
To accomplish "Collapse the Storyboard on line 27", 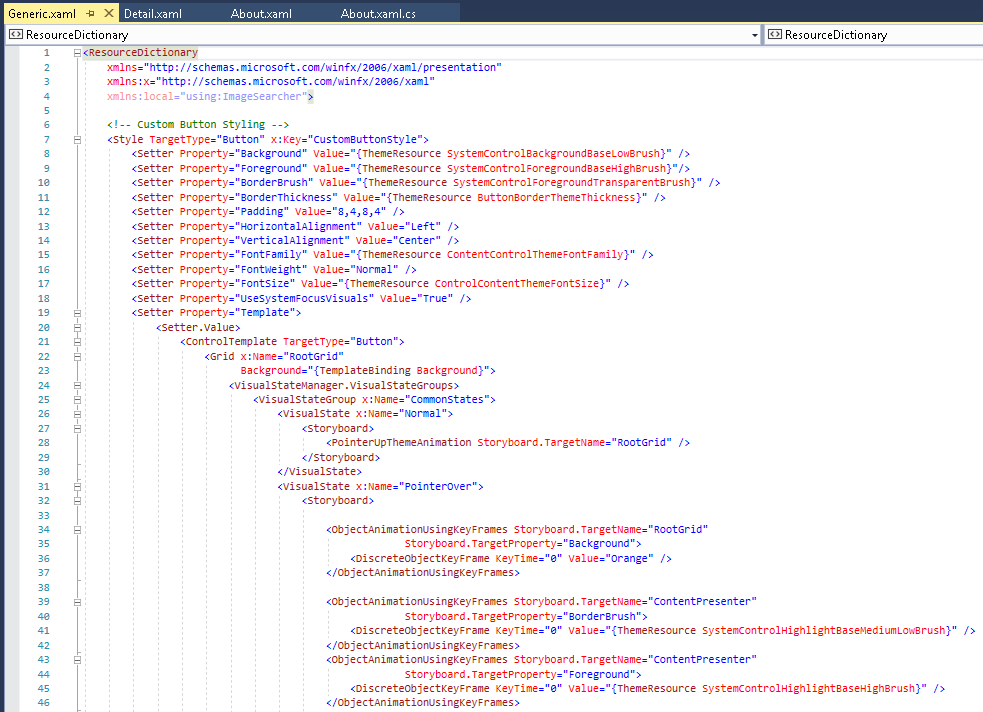I will tap(77, 429).
